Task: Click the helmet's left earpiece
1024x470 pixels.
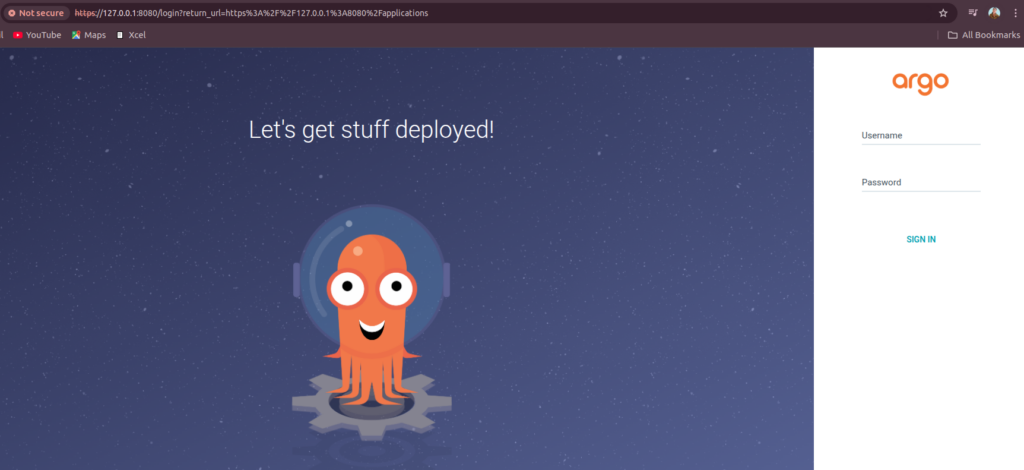Action: [x=297, y=279]
